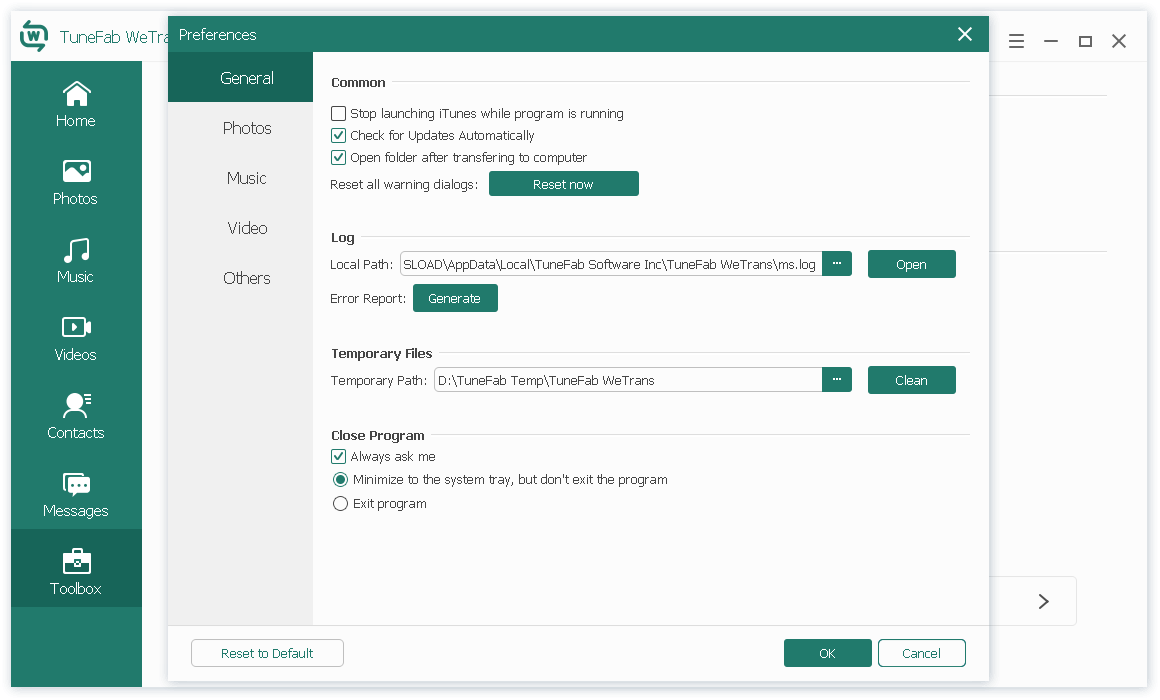Open the Others preferences tab
1160x700 pixels.
click(x=247, y=278)
